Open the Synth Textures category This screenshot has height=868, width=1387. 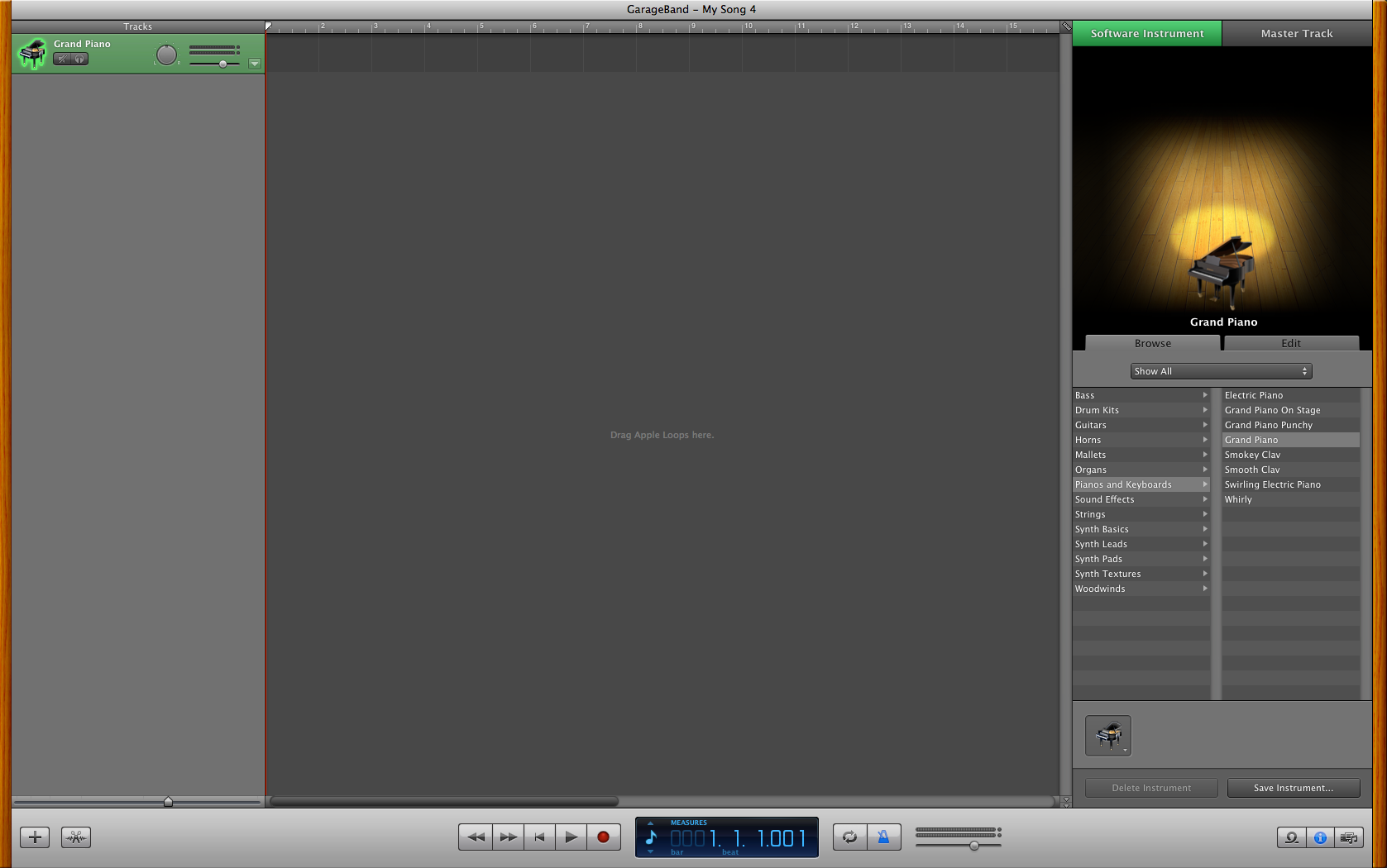click(x=1141, y=574)
